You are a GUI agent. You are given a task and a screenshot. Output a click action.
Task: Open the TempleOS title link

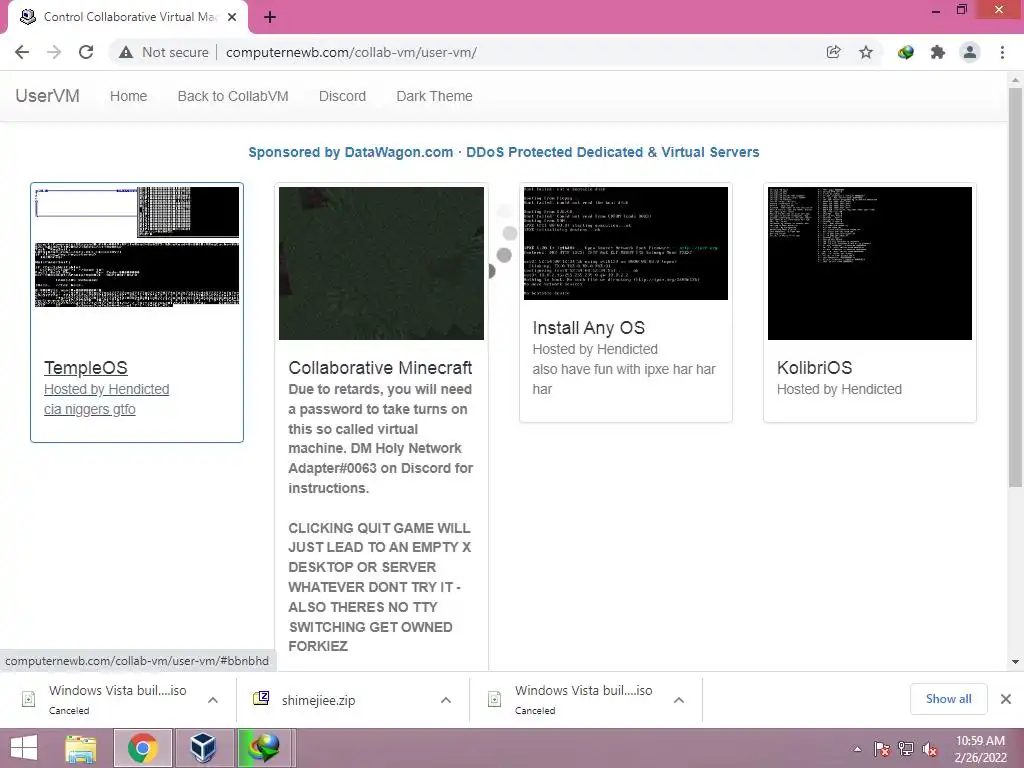[x=86, y=368]
